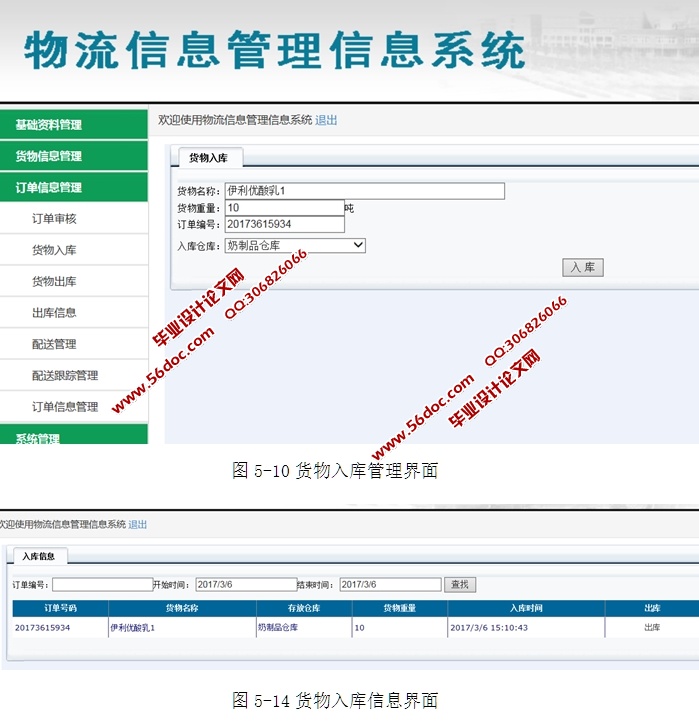Click the 退出 logout link at top
This screenshot has height=723, width=699.
pyautogui.click(x=326, y=120)
